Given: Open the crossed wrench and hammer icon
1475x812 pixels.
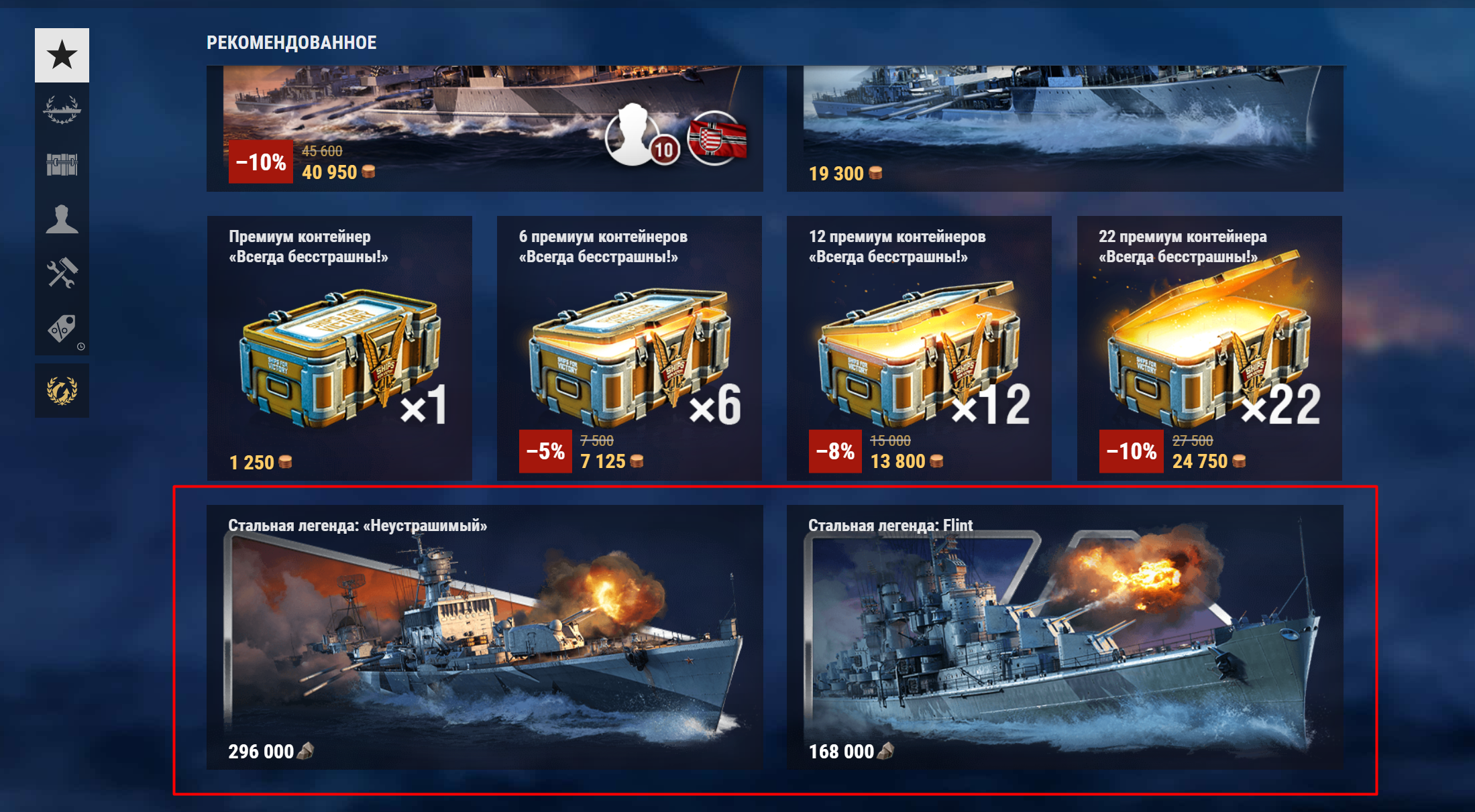Looking at the screenshot, I should [x=62, y=274].
